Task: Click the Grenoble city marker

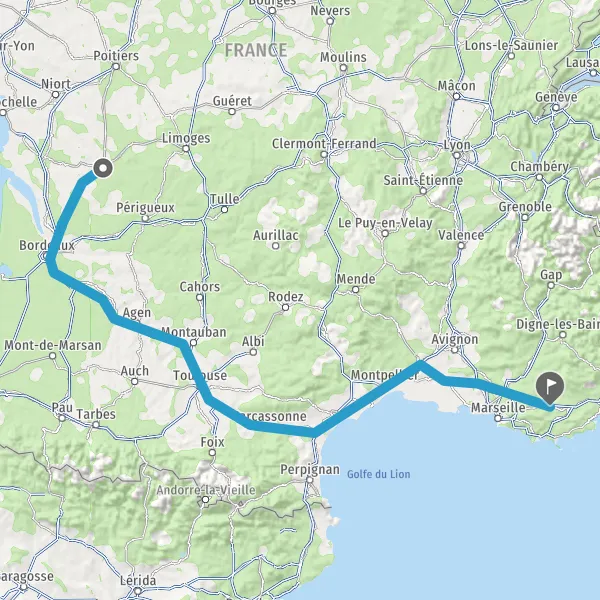Action: (x=525, y=218)
